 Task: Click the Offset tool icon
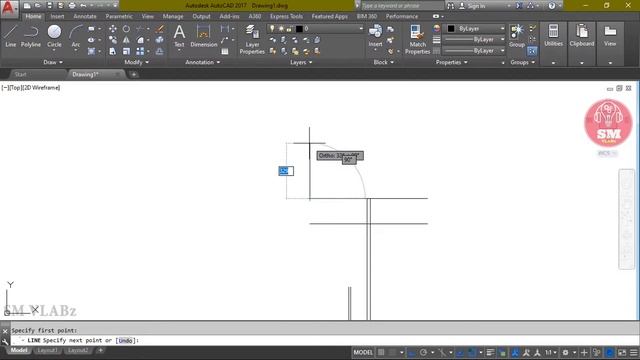click(x=160, y=51)
